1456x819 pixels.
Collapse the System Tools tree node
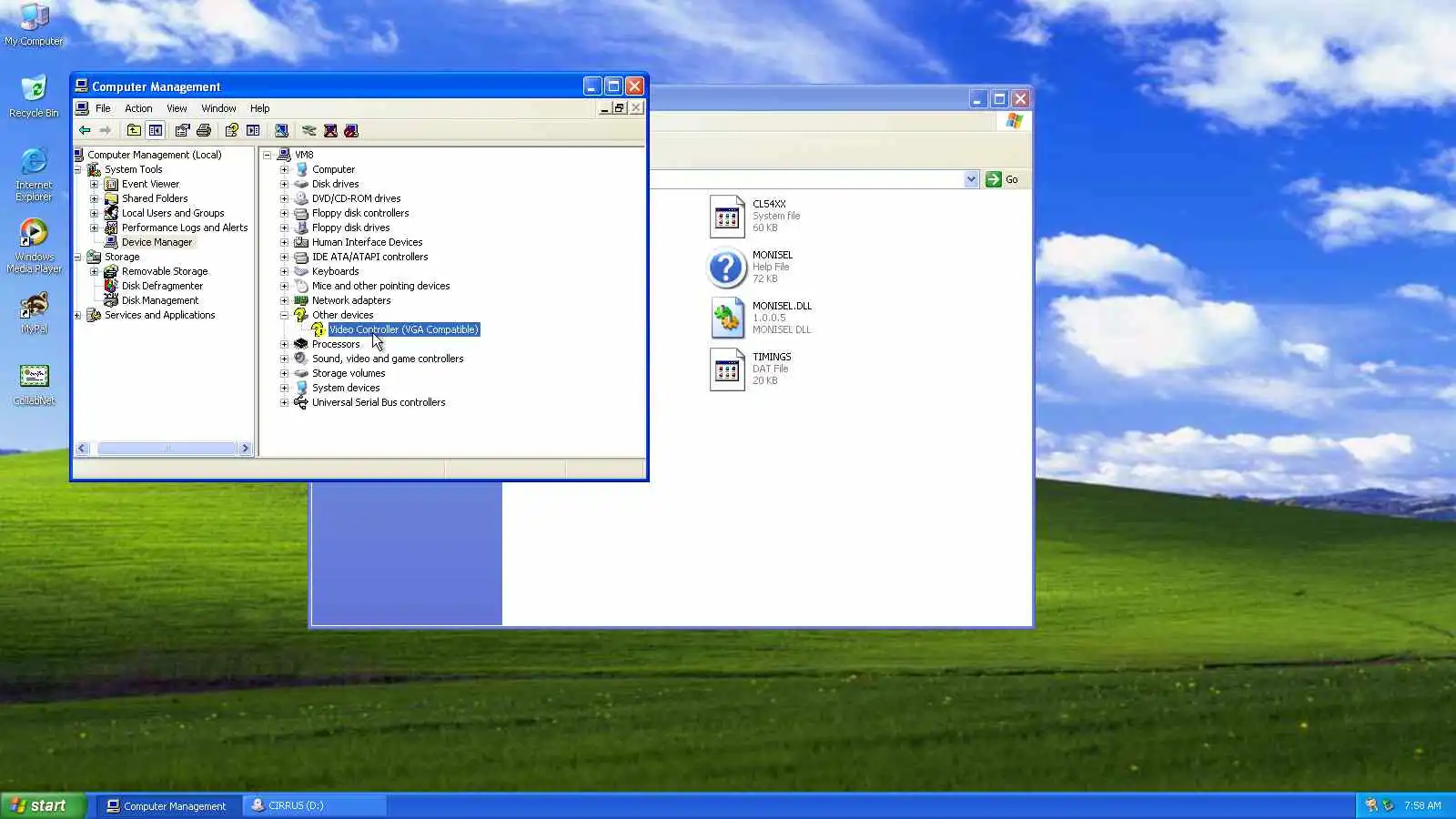pyautogui.click(x=77, y=169)
